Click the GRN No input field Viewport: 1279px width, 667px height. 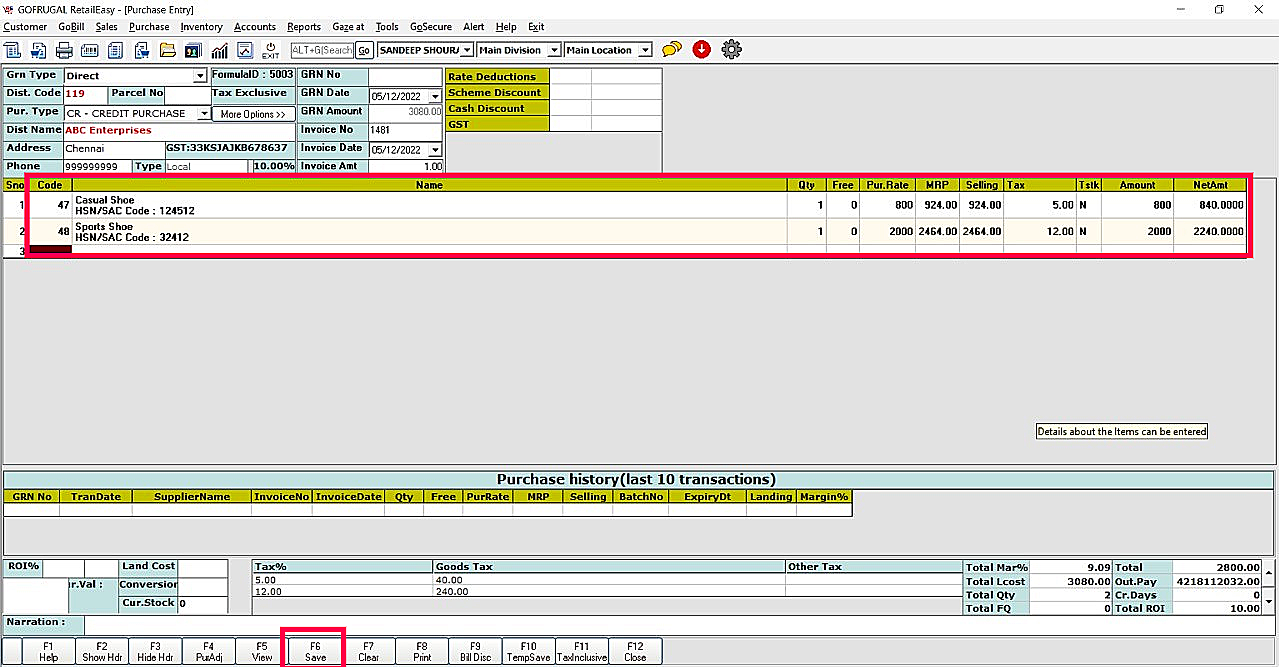click(405, 76)
